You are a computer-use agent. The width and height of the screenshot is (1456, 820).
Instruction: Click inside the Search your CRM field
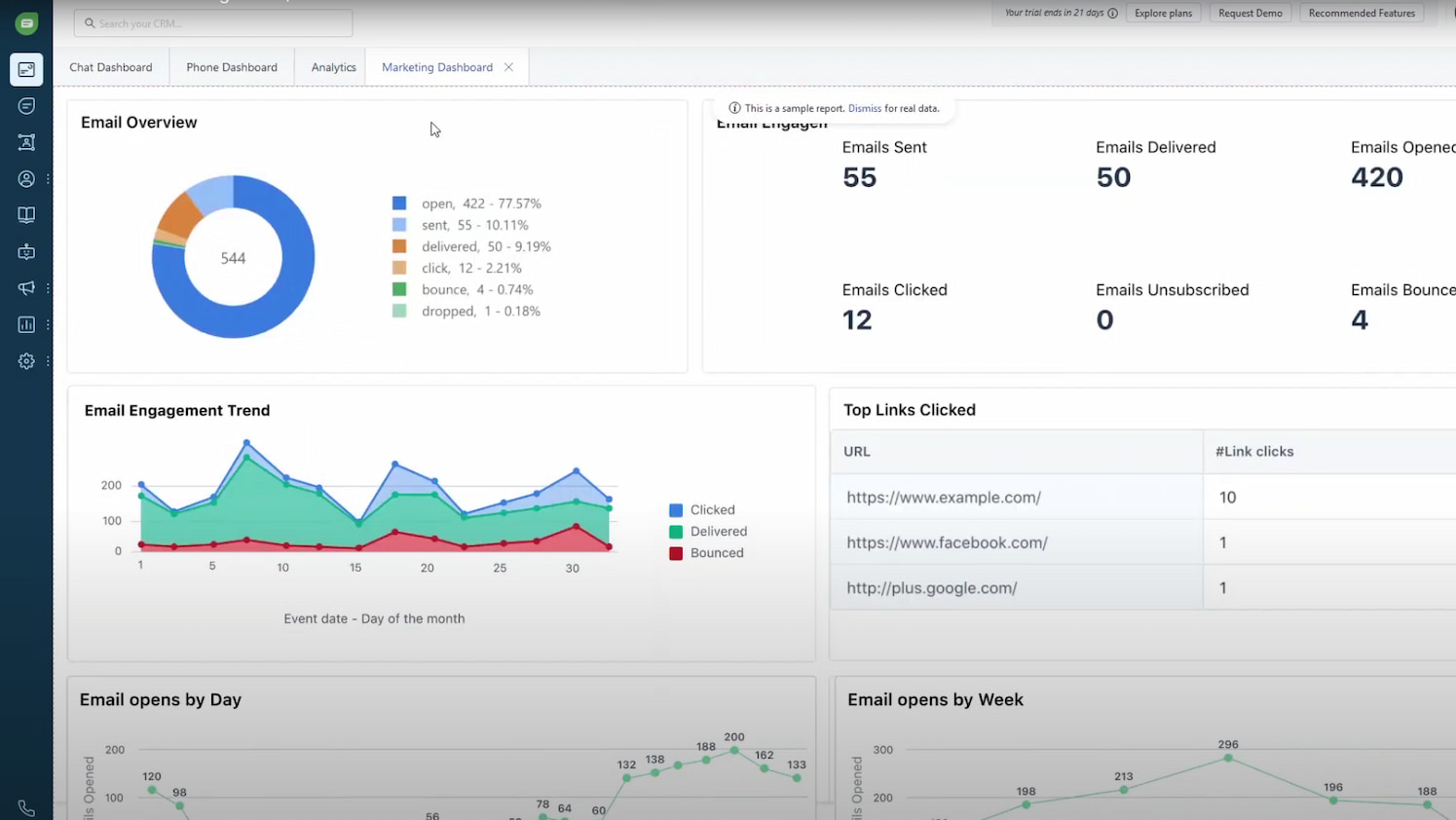pos(213,22)
